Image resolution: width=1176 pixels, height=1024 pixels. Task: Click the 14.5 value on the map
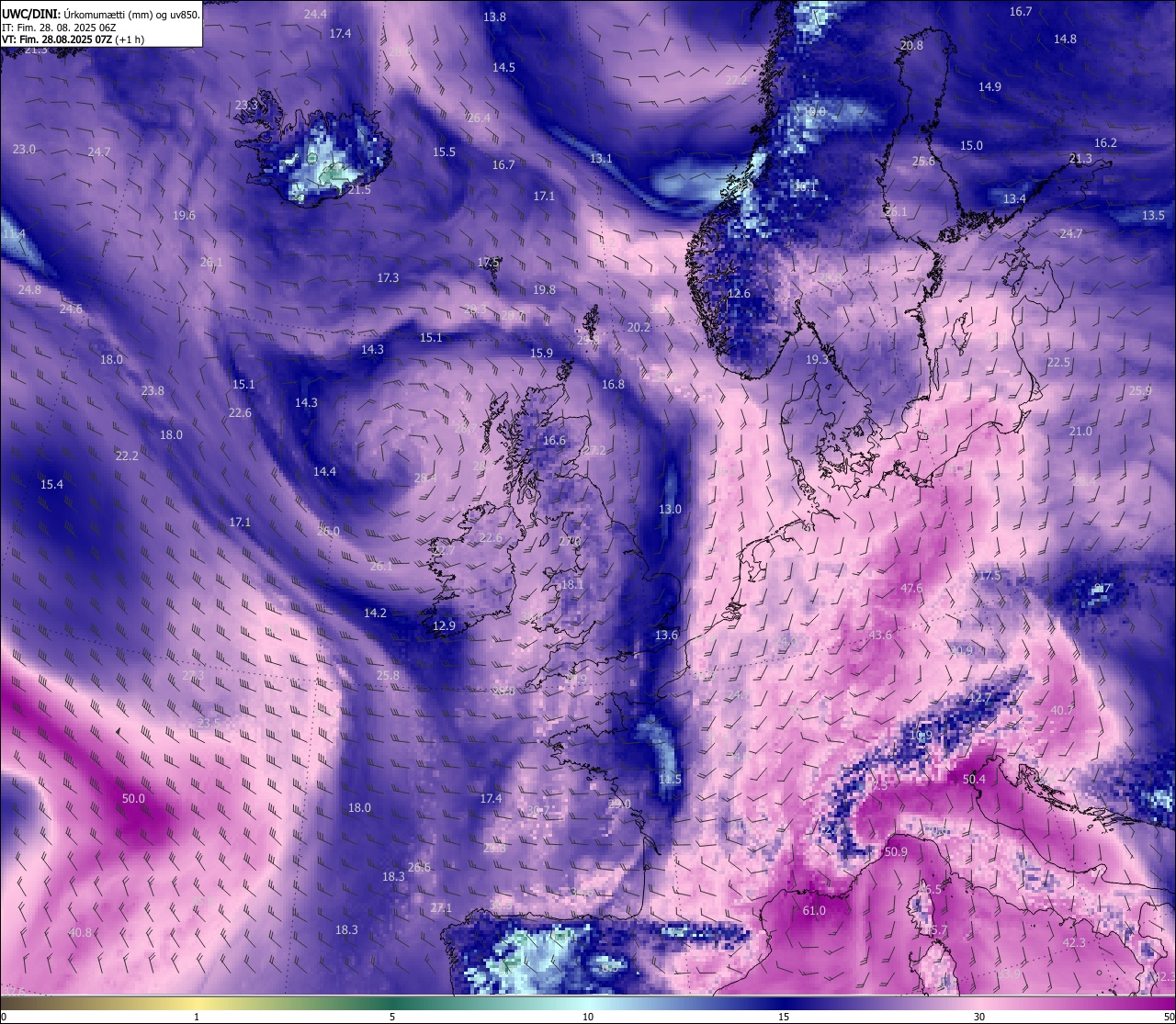503,67
